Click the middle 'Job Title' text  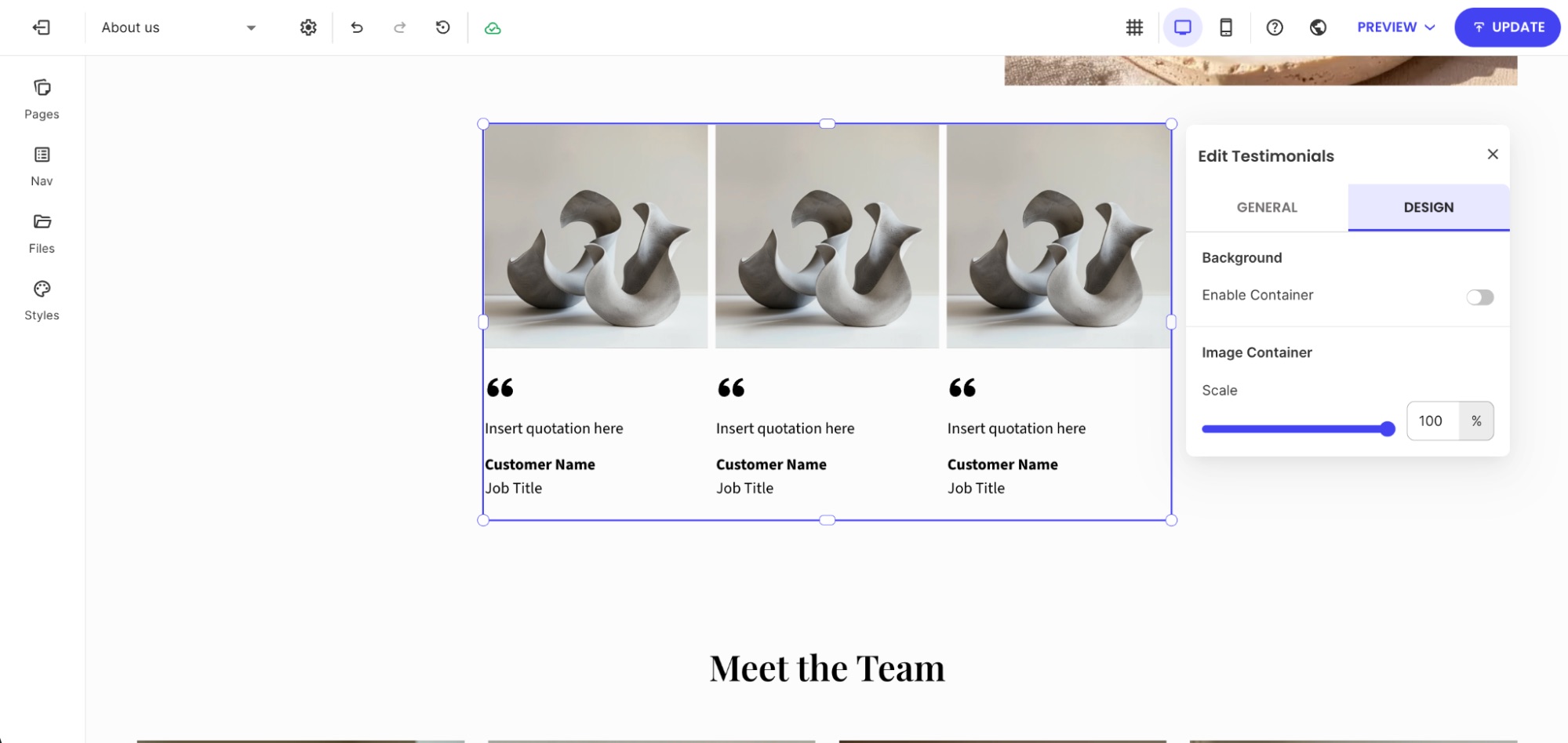click(x=744, y=488)
